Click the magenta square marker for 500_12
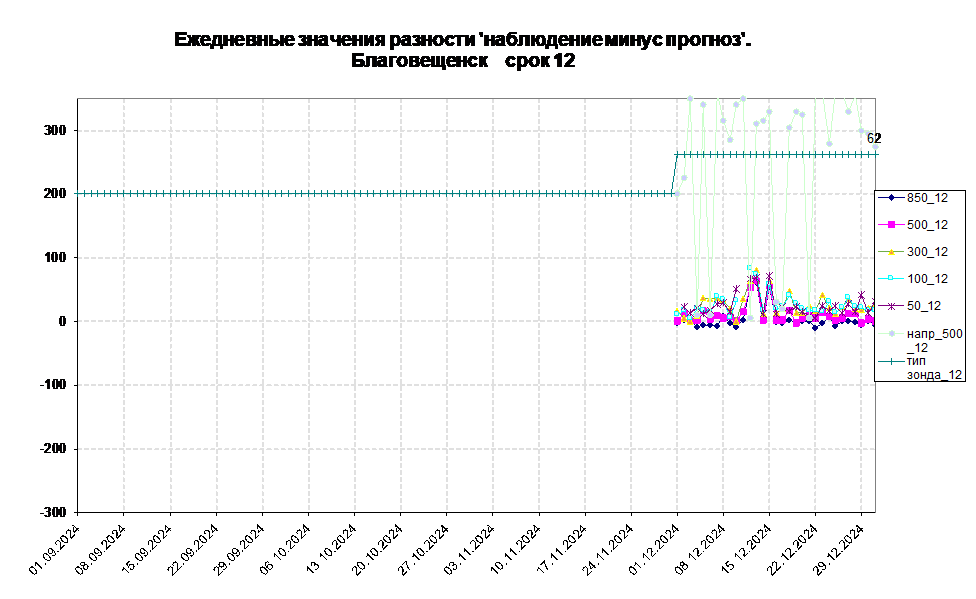This screenshot has width=976, height=599. click(x=890, y=225)
